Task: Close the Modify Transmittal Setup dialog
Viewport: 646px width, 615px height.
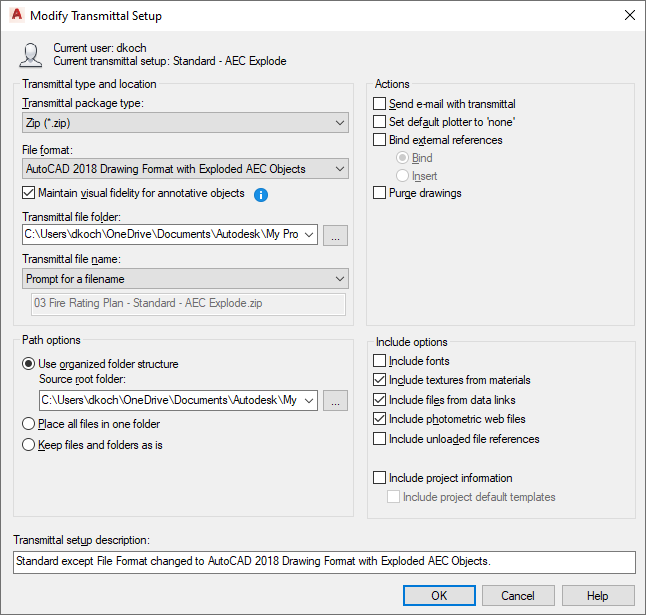Action: click(x=630, y=15)
